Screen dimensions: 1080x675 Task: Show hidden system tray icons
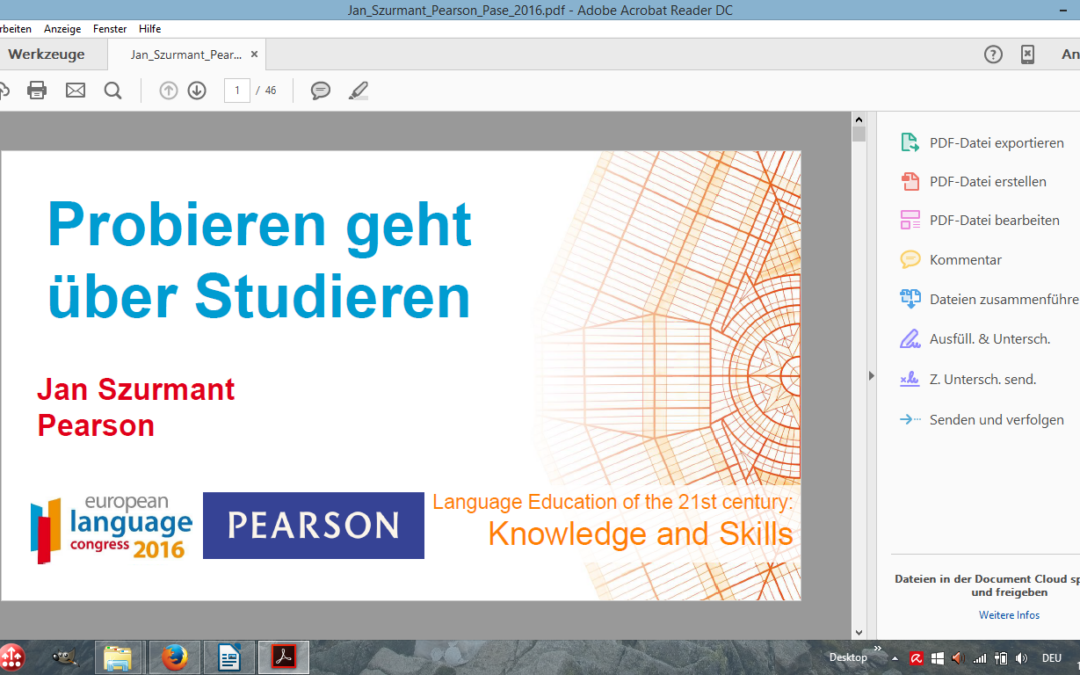click(x=895, y=658)
